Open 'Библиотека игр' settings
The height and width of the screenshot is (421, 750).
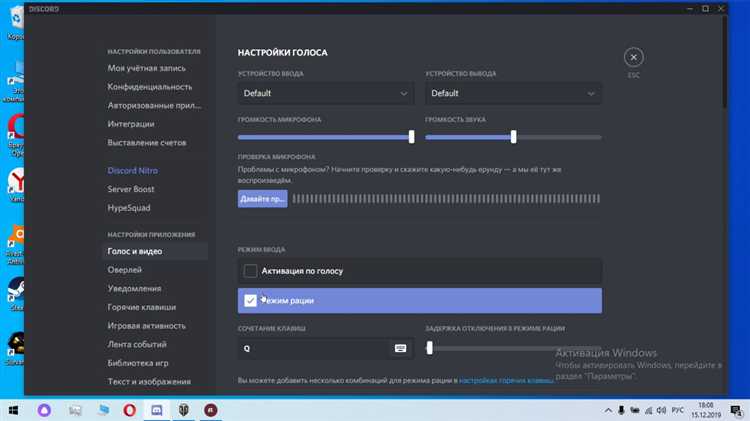pyautogui.click(x=138, y=363)
